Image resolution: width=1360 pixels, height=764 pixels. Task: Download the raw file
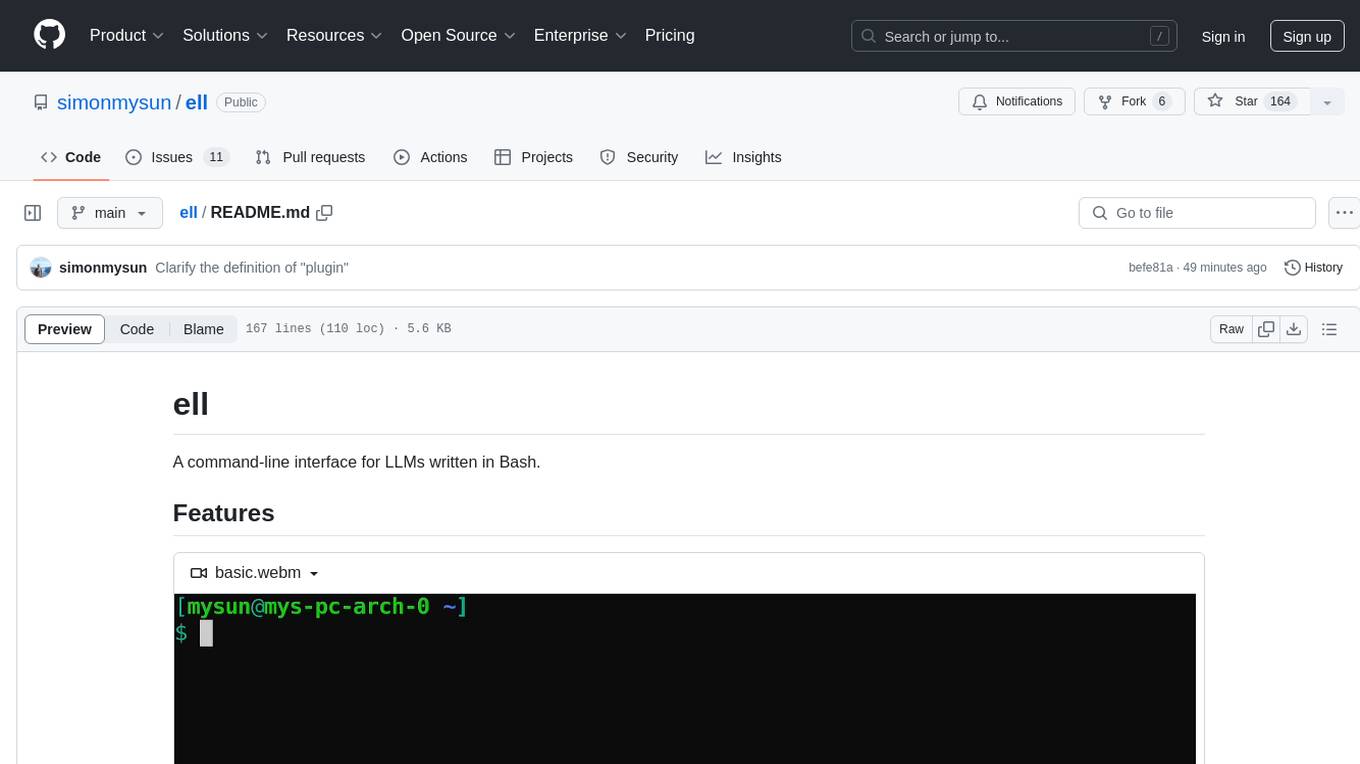pyautogui.click(x=1293, y=329)
